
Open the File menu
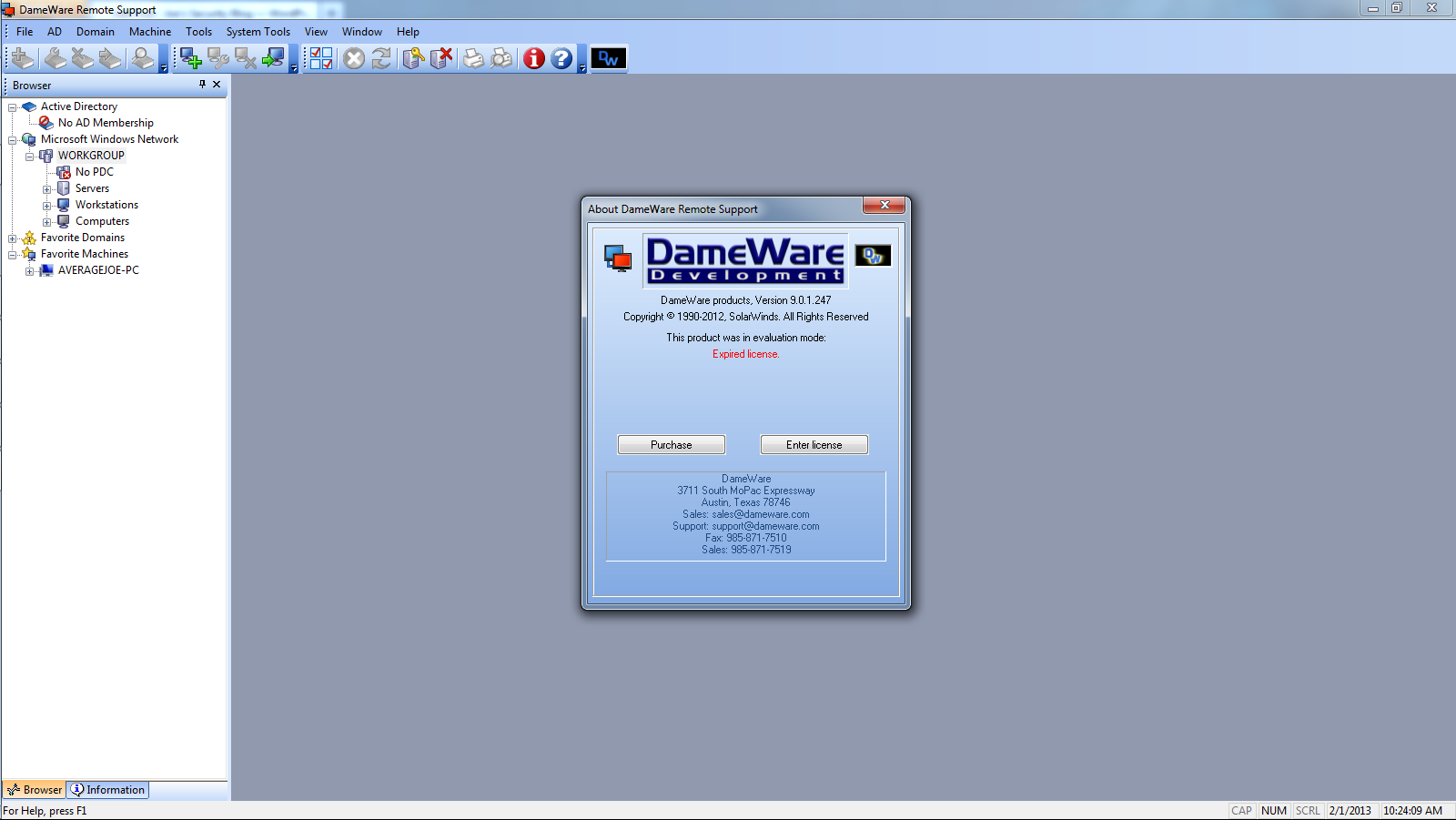[25, 32]
